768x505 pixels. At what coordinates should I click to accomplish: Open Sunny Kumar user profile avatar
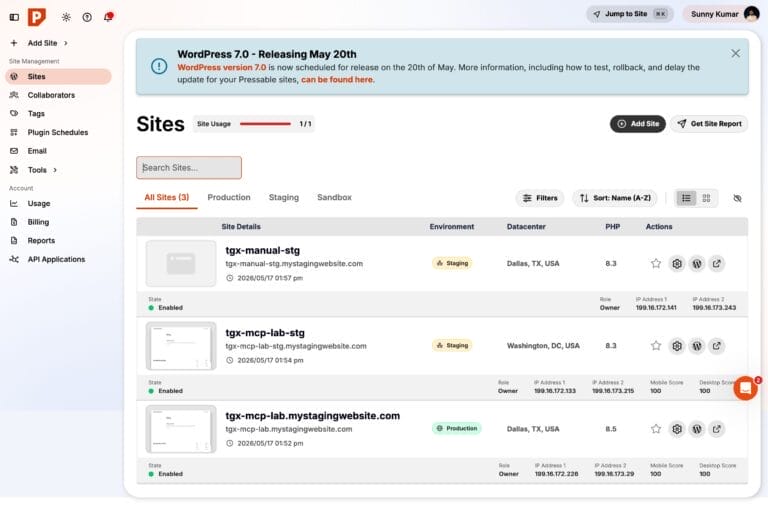coord(751,14)
